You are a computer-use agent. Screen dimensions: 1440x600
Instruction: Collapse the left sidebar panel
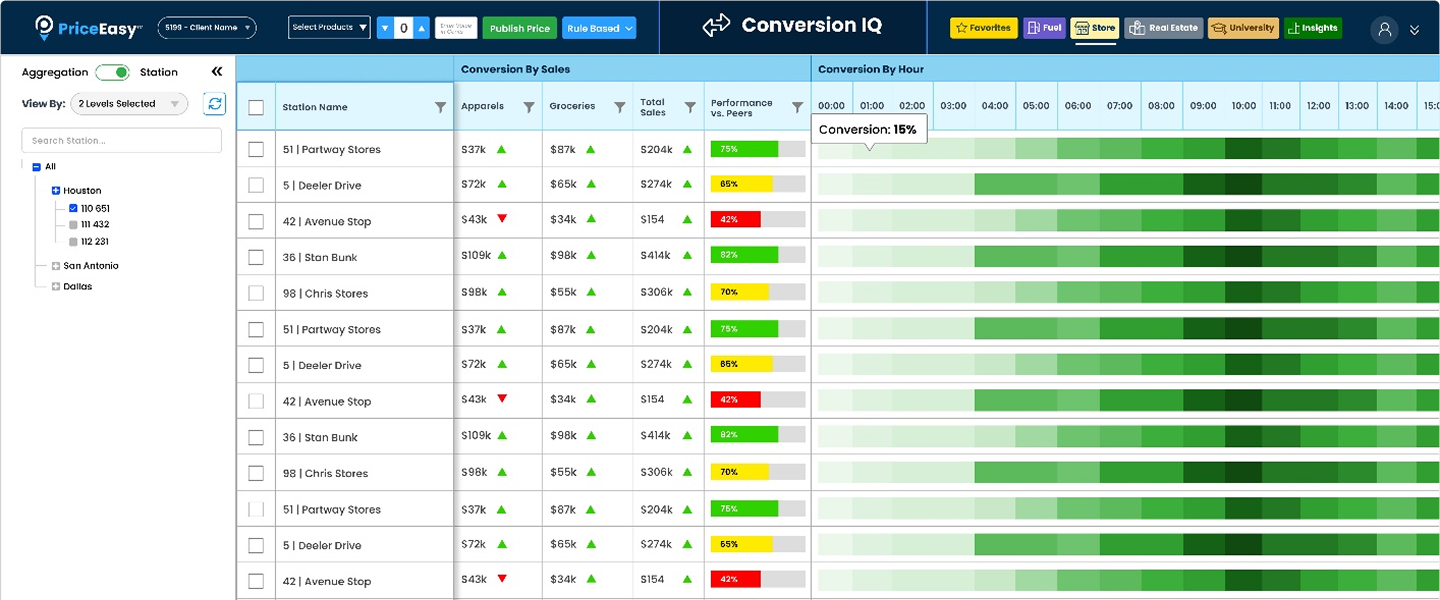pyautogui.click(x=216, y=71)
